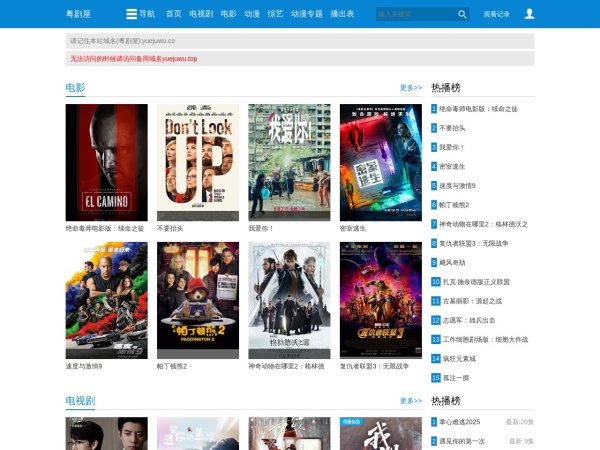Click the 电视剧 section heading

pyautogui.click(x=80, y=401)
